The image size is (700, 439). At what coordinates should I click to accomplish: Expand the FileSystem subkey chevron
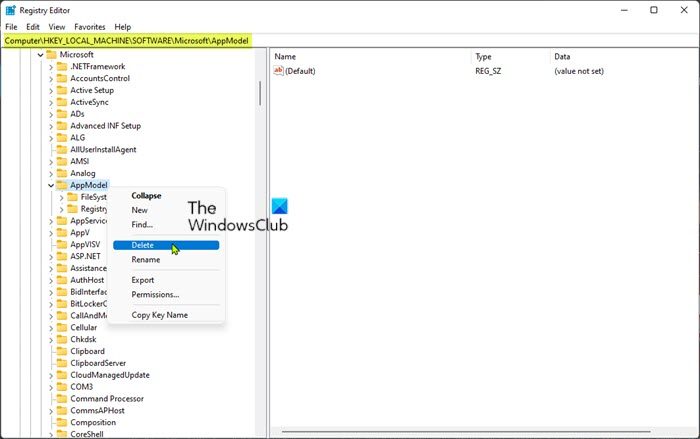click(x=61, y=197)
